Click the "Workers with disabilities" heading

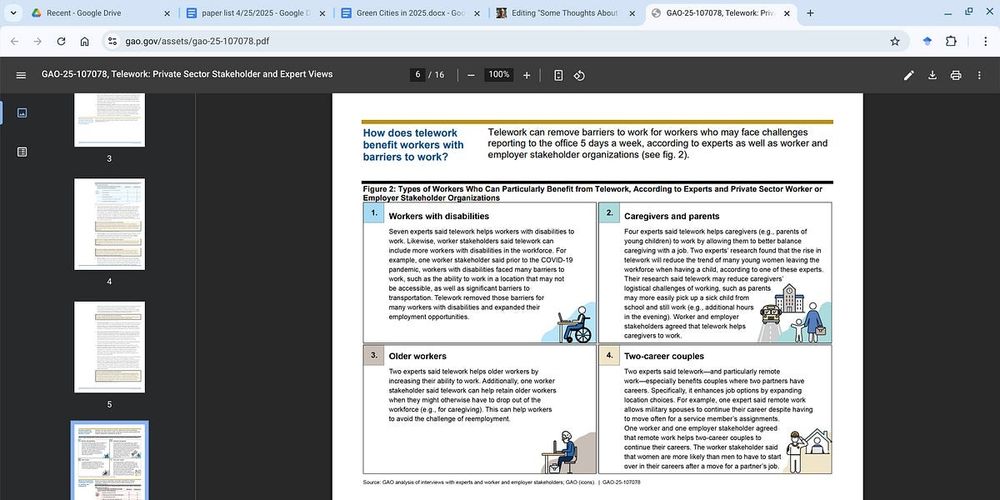point(439,216)
